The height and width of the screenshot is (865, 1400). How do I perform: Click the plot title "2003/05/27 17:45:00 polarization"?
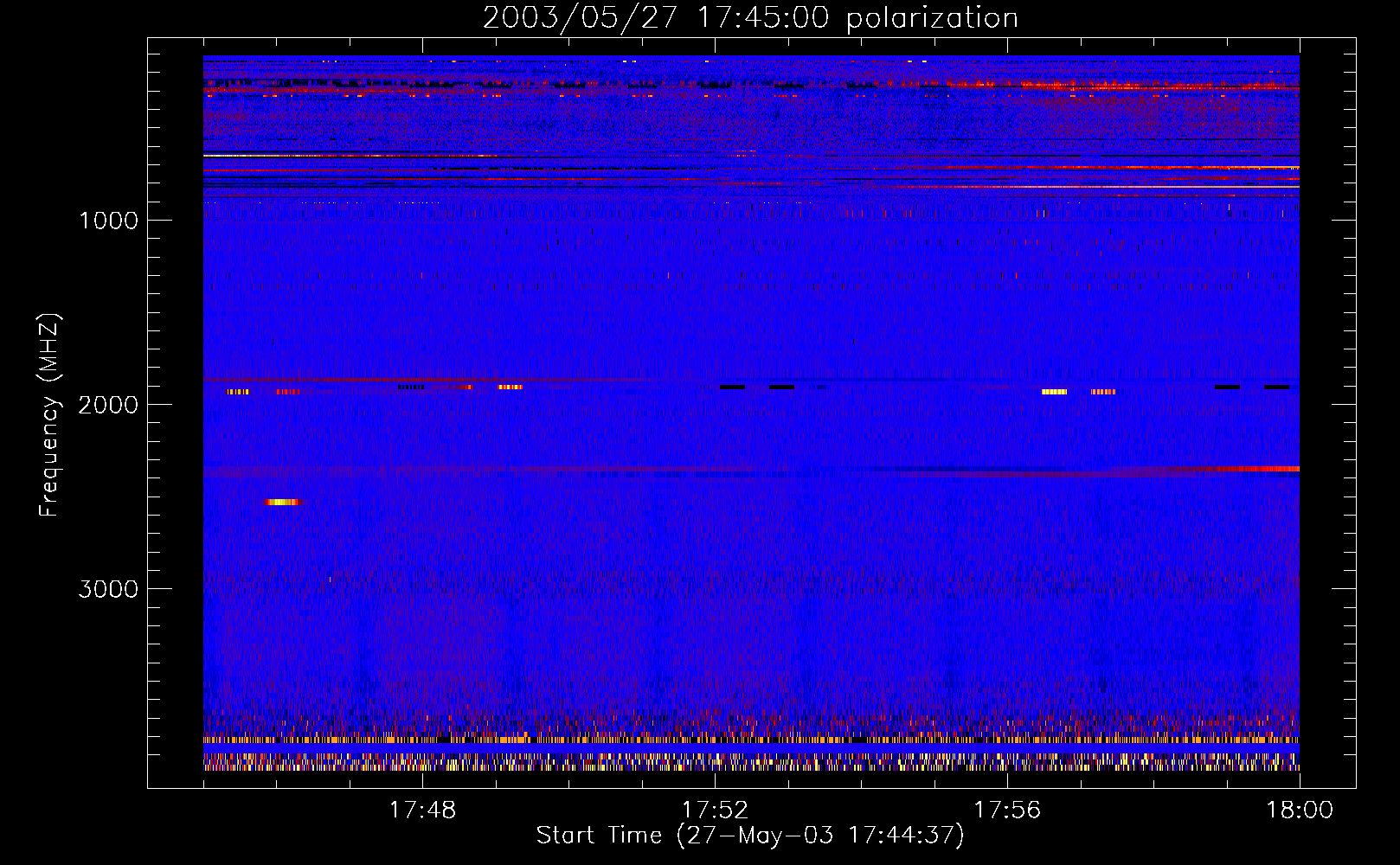(750, 18)
